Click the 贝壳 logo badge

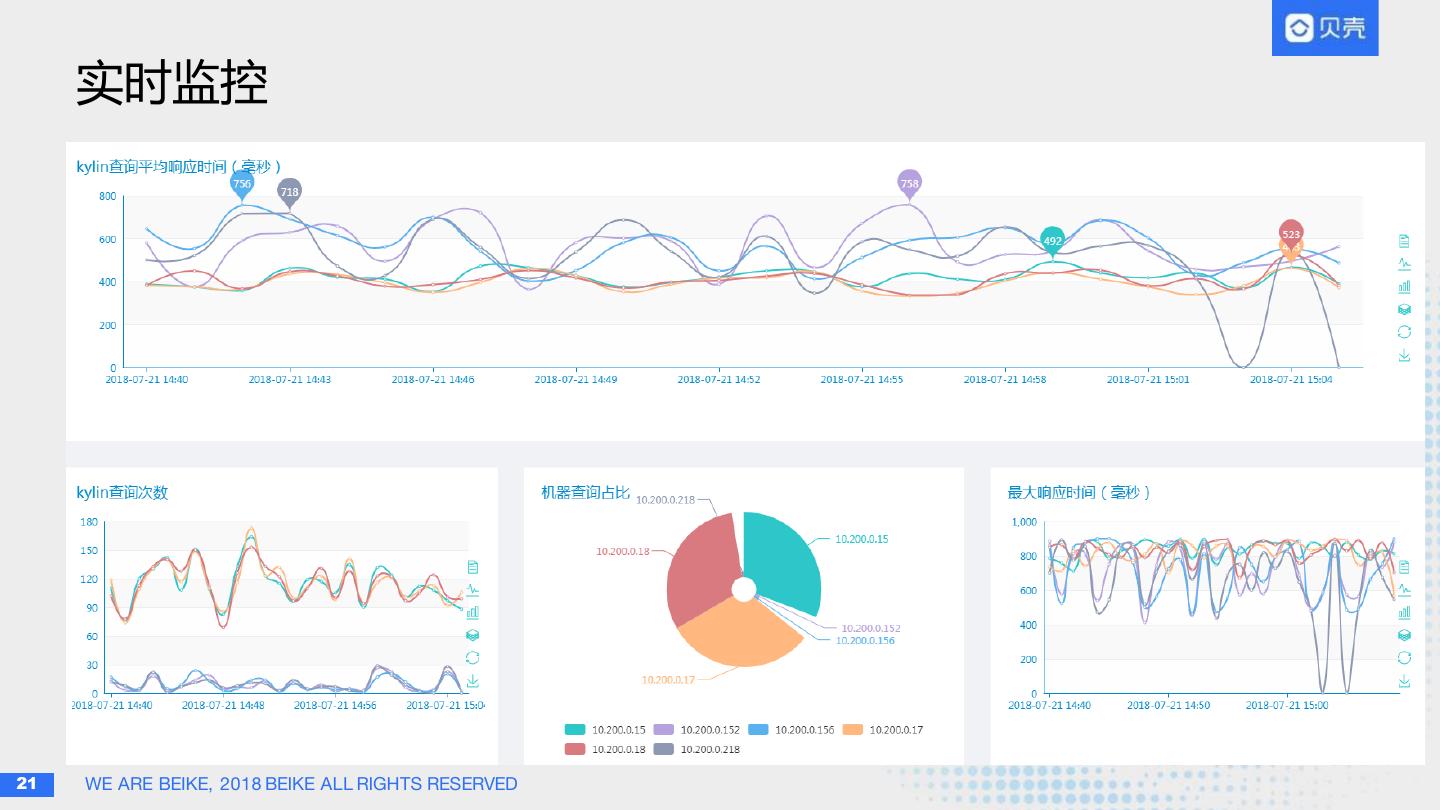coord(1325,28)
